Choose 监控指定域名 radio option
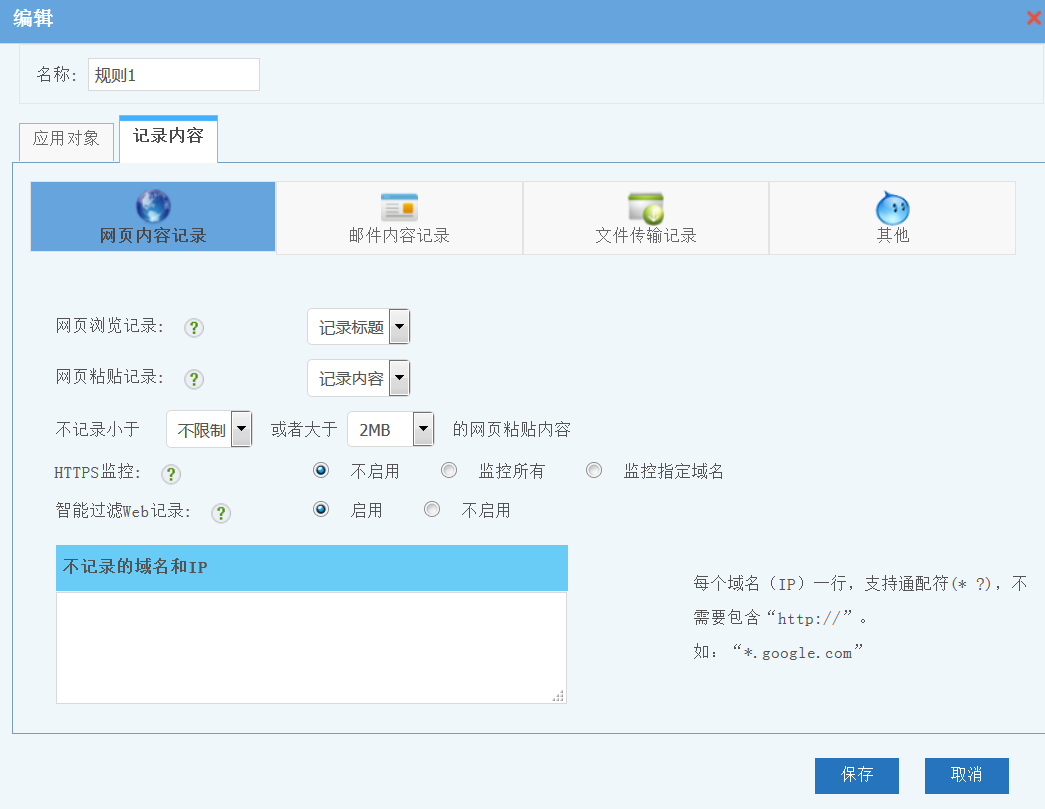Viewport: 1045px width, 809px height. pyautogui.click(x=594, y=470)
